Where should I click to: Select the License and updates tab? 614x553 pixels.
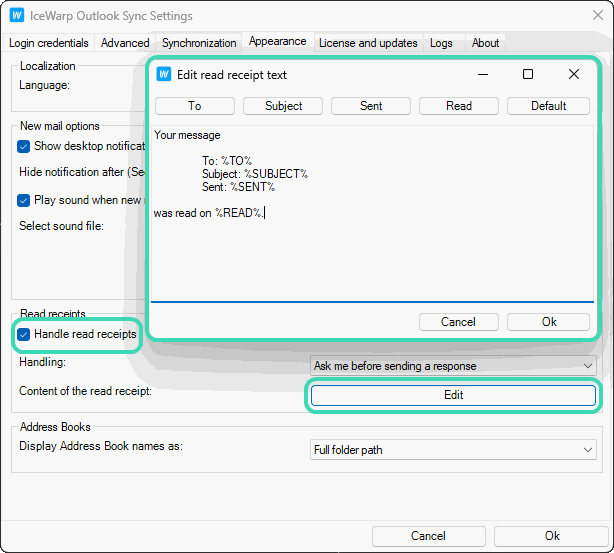pos(368,43)
